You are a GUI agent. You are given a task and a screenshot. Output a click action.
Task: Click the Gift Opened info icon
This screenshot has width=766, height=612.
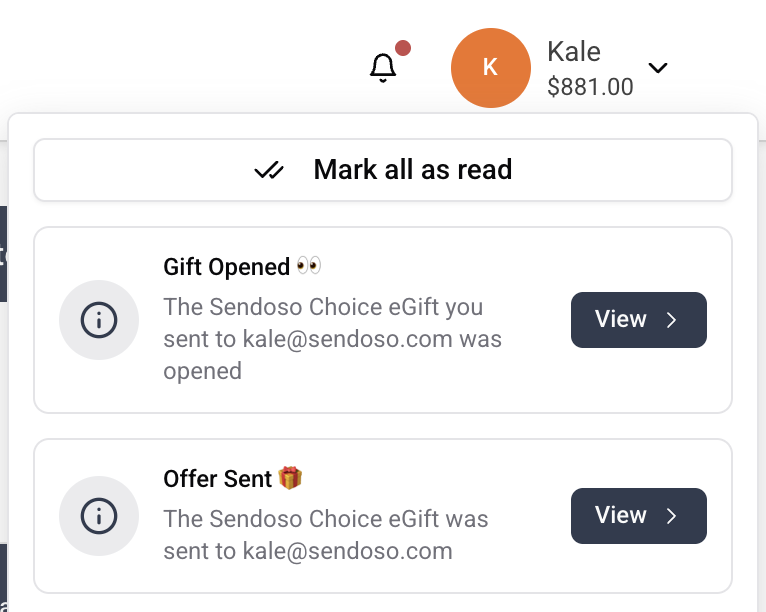[x=99, y=320]
